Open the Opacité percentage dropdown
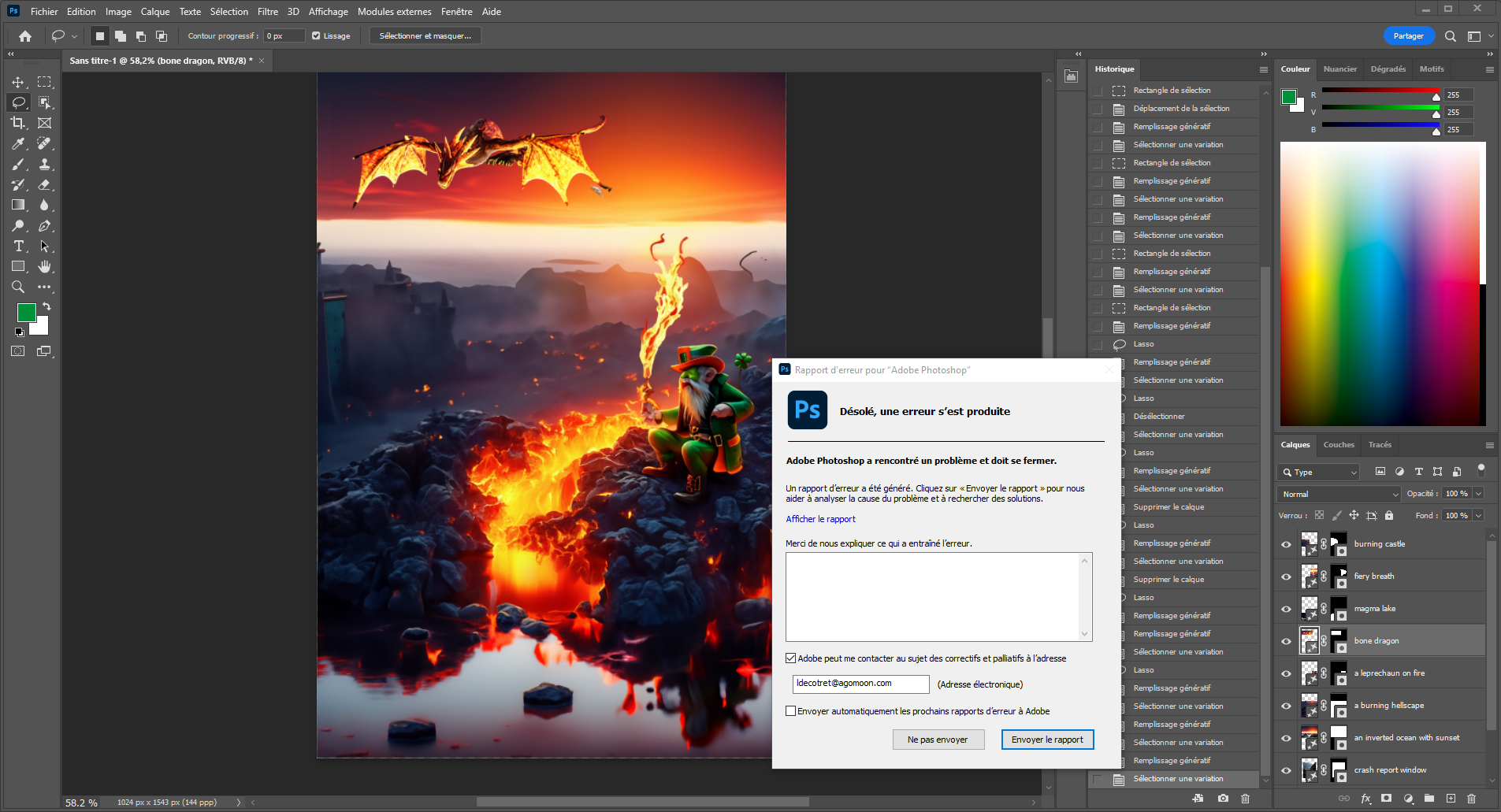This screenshot has height=812, width=1501. tap(1479, 494)
